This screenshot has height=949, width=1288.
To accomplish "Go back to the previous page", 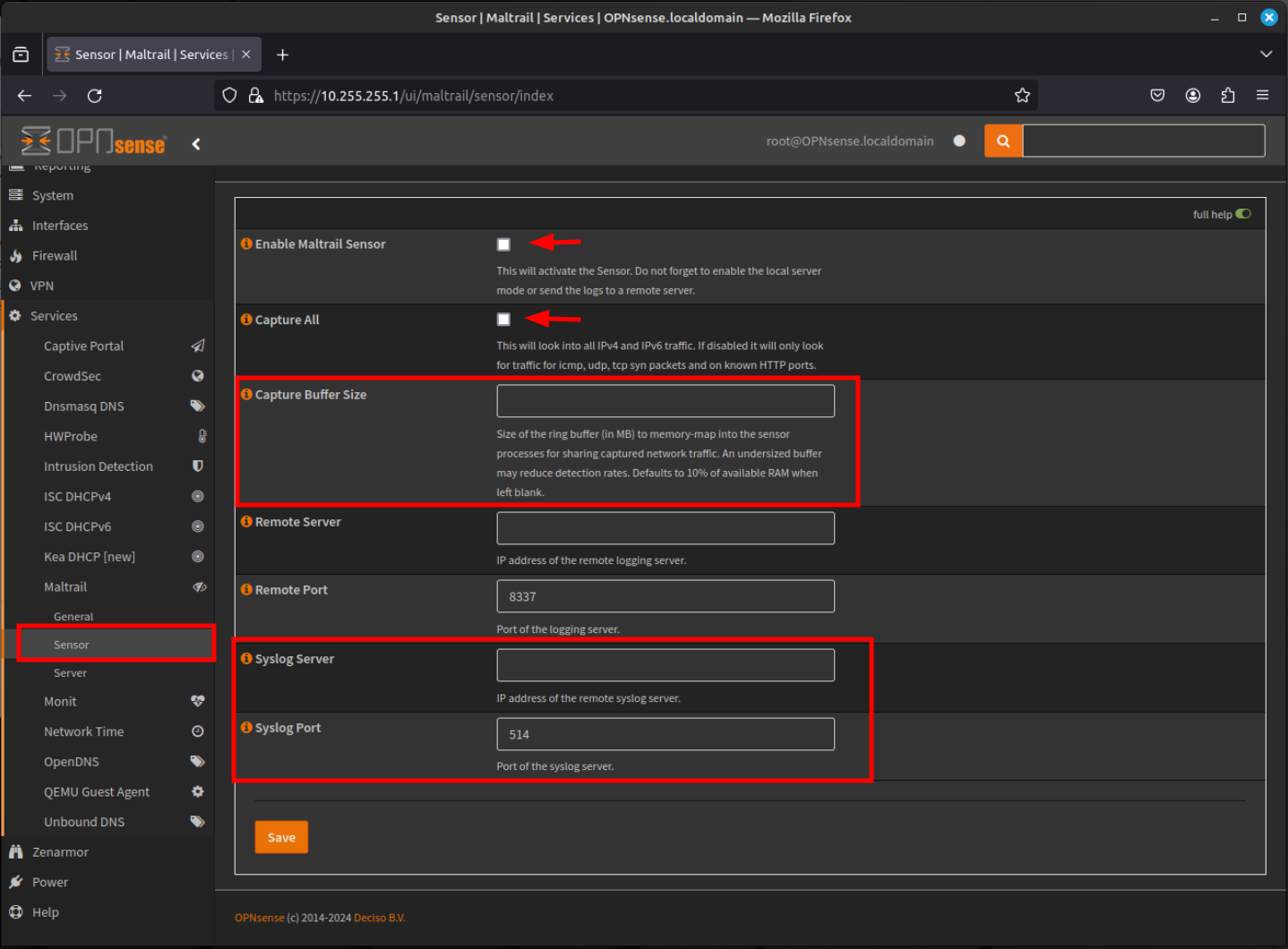I will coord(24,96).
